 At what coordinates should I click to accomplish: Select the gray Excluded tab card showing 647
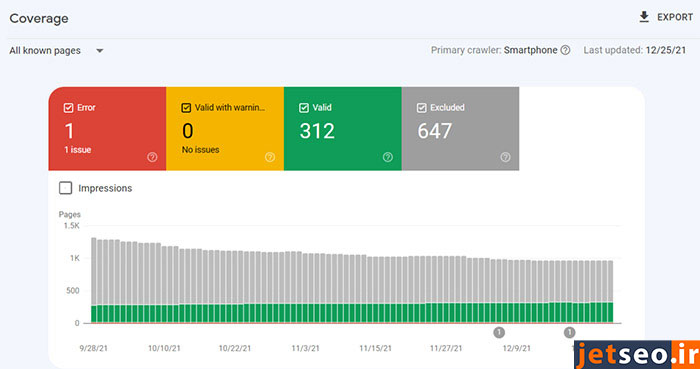click(x=460, y=129)
